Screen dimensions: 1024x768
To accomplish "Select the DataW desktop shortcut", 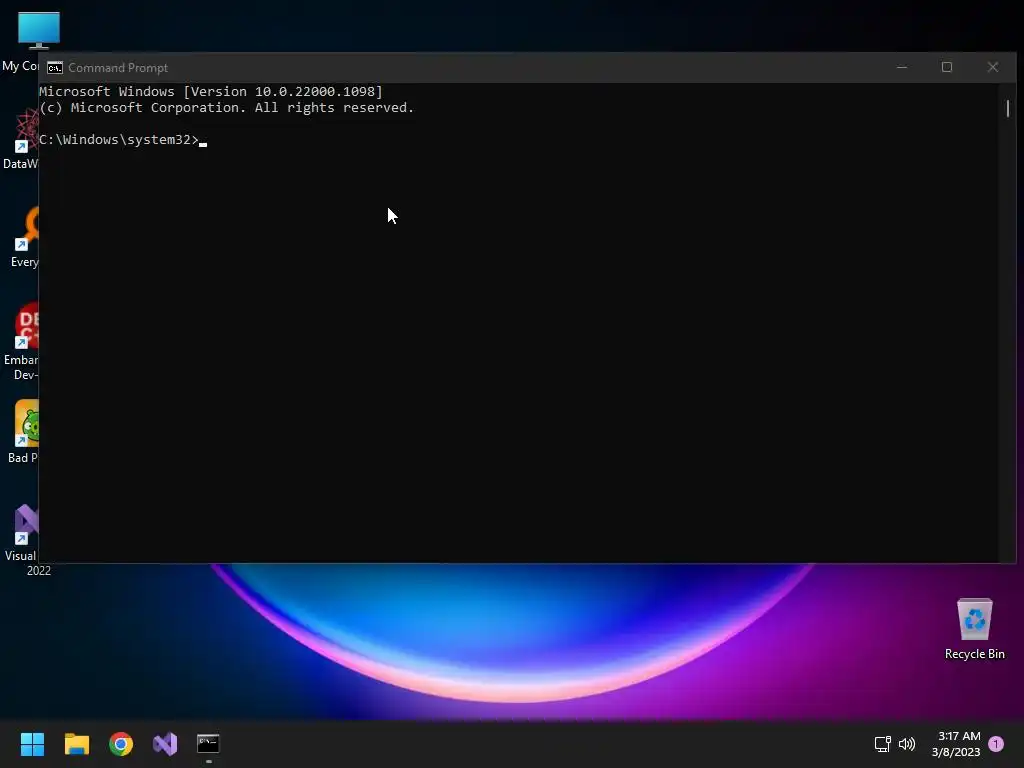I will (x=22, y=139).
